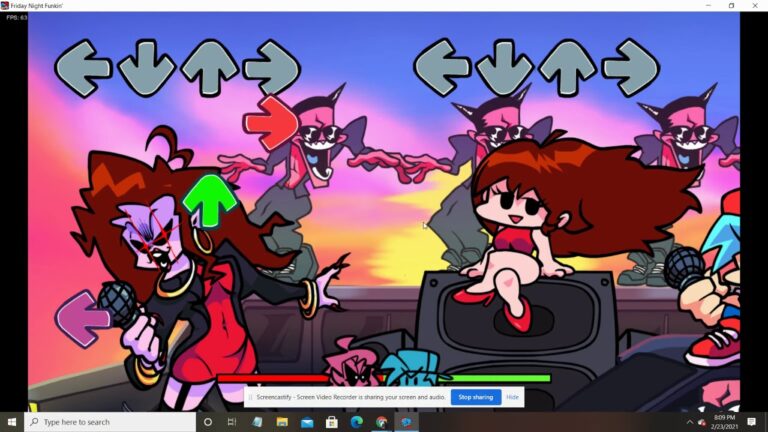Click the green up-arrow falling note
Screen dimensions: 768x432
(x=210, y=201)
